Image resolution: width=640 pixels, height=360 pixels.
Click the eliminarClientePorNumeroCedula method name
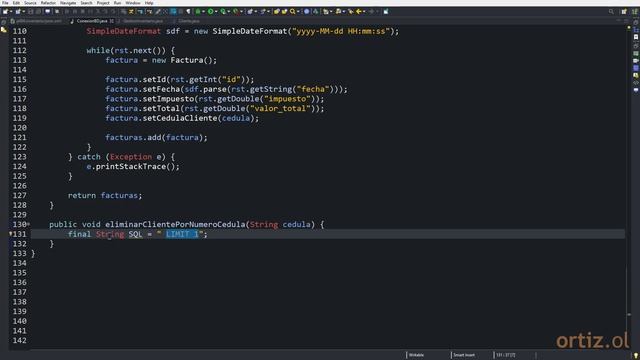175,224
